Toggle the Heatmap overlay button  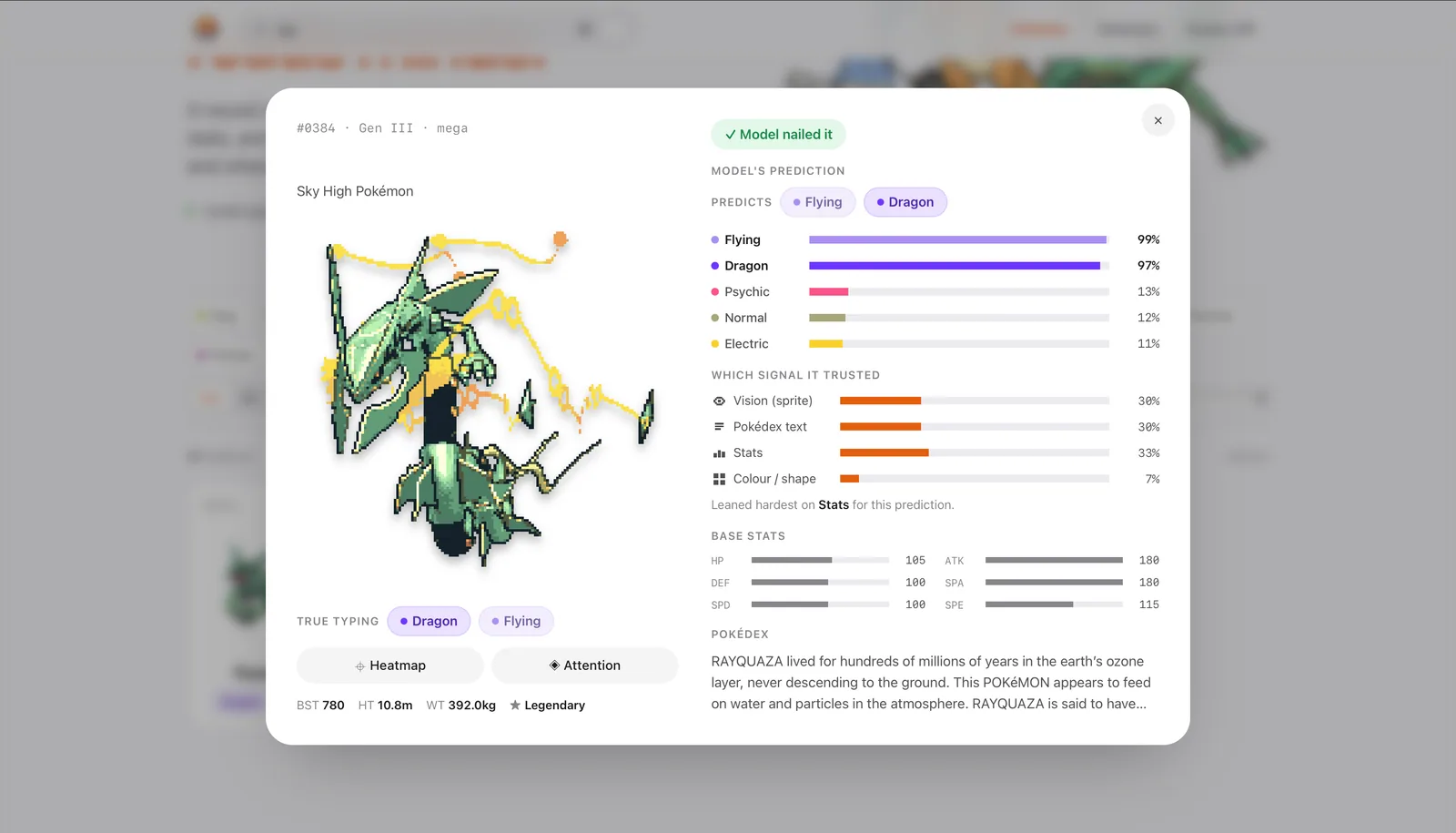389,665
